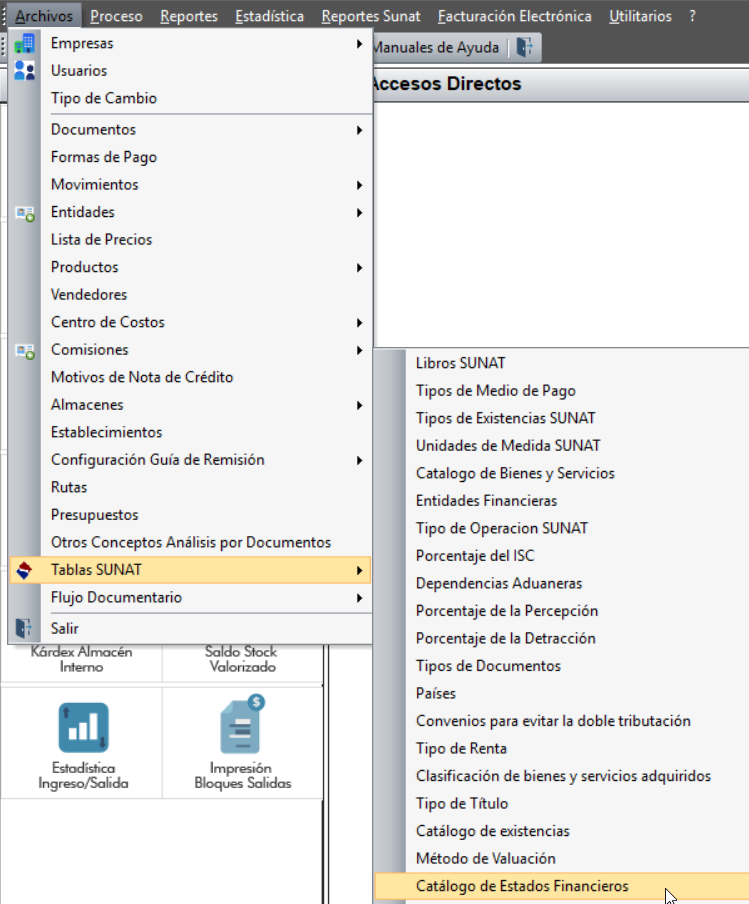Expand the Empresas submenu arrow
Screen dimensions: 749x904
click(x=359, y=44)
